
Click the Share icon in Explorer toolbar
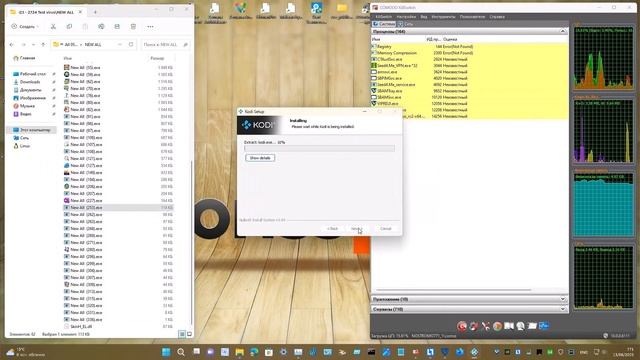point(117,27)
